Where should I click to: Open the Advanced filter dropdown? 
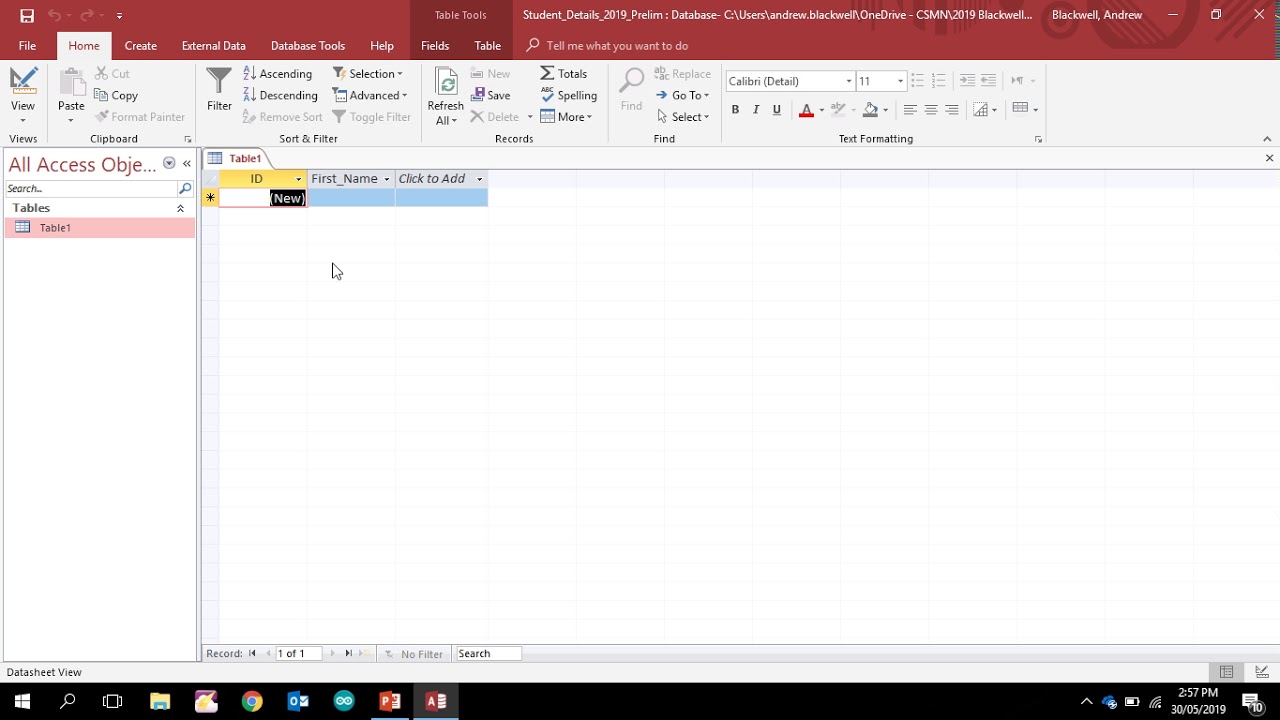pos(370,95)
